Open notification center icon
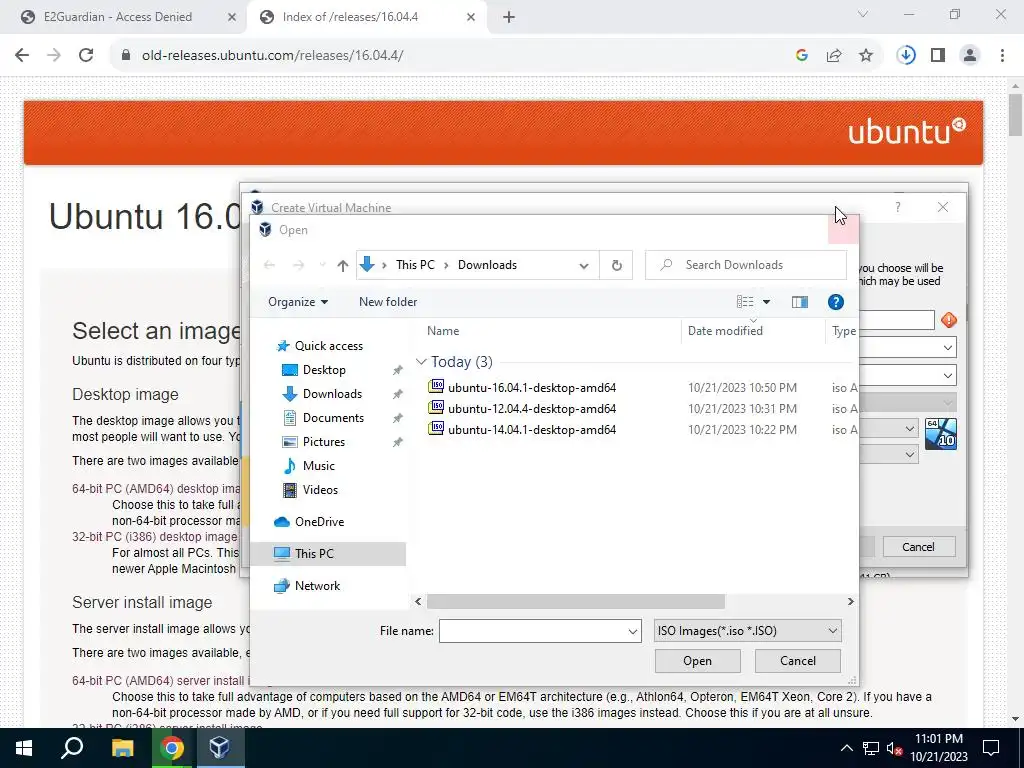The height and width of the screenshot is (768, 1024). [991, 748]
